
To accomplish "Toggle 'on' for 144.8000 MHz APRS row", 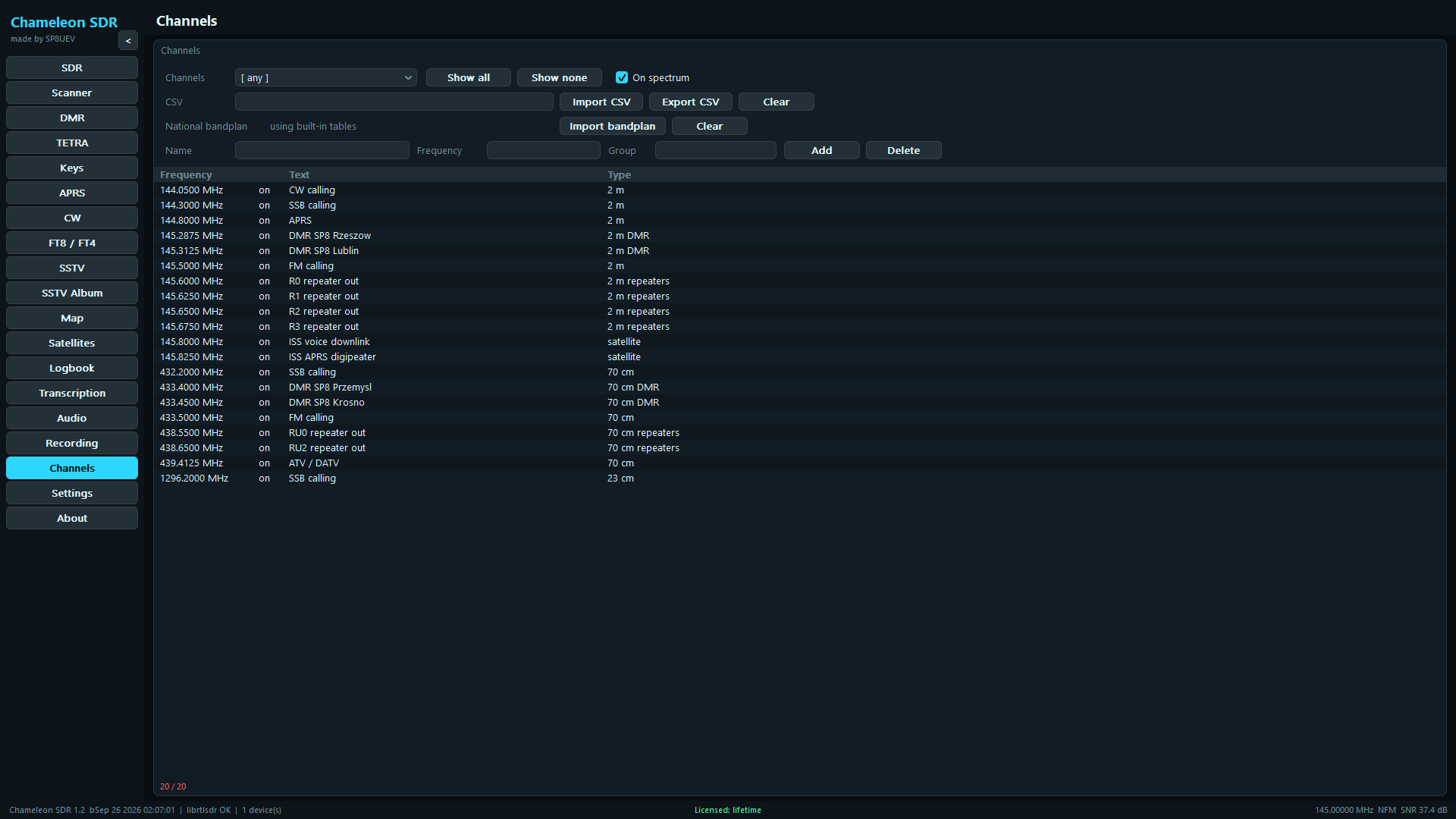I will [x=264, y=221].
